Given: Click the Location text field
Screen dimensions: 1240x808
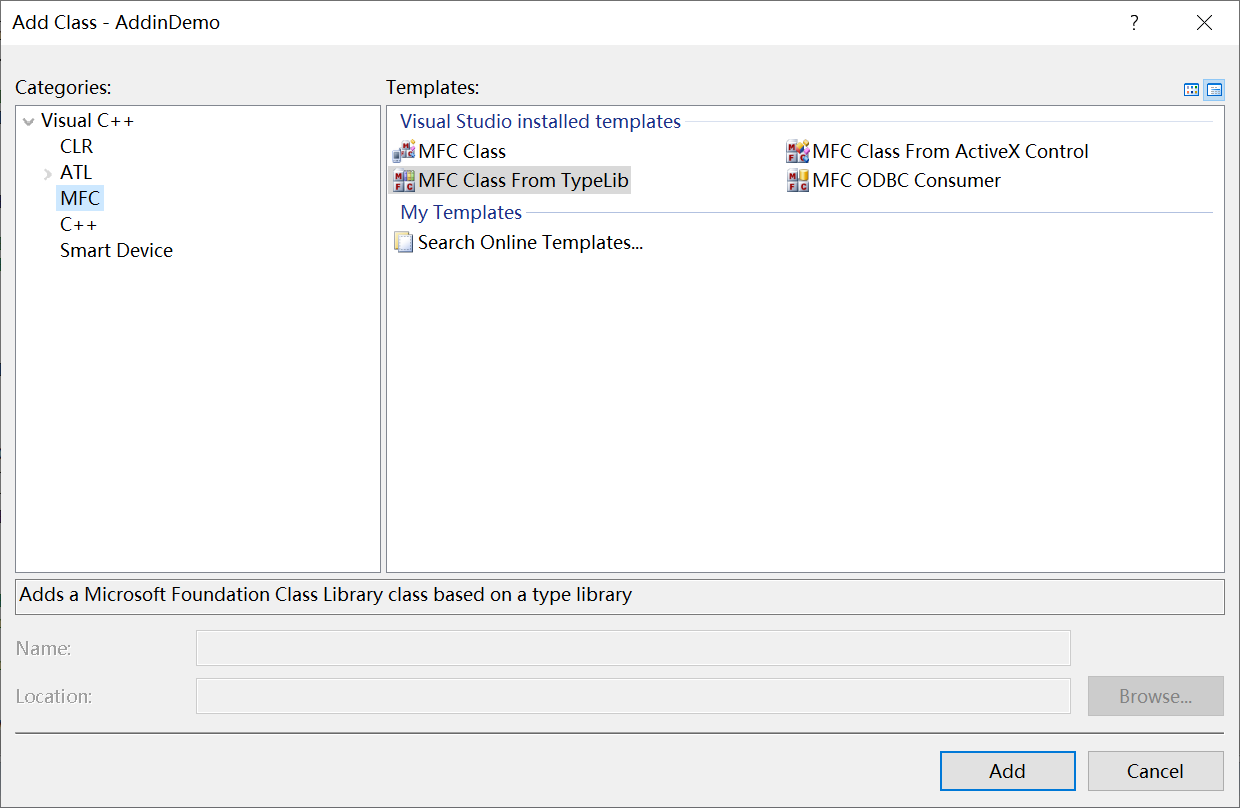Looking at the screenshot, I should pos(633,696).
